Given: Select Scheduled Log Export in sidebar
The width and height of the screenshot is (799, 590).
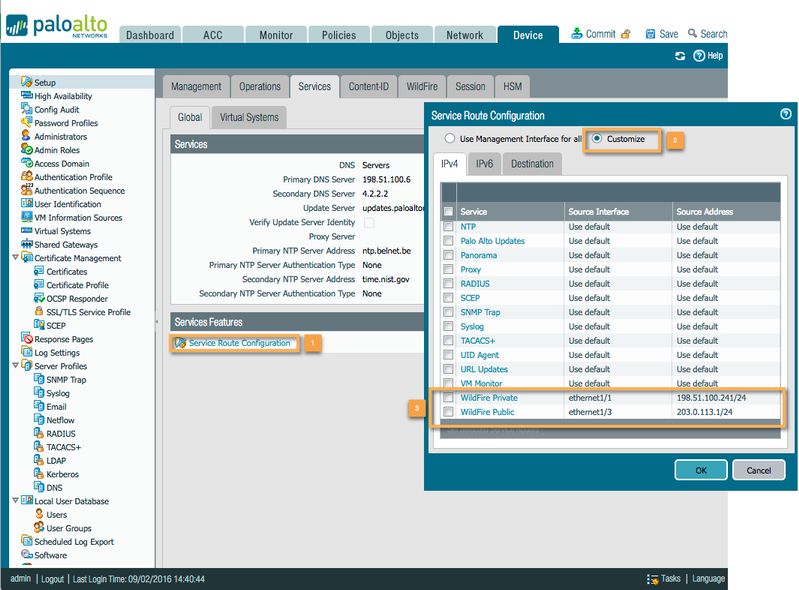Looking at the screenshot, I should (x=74, y=541).
